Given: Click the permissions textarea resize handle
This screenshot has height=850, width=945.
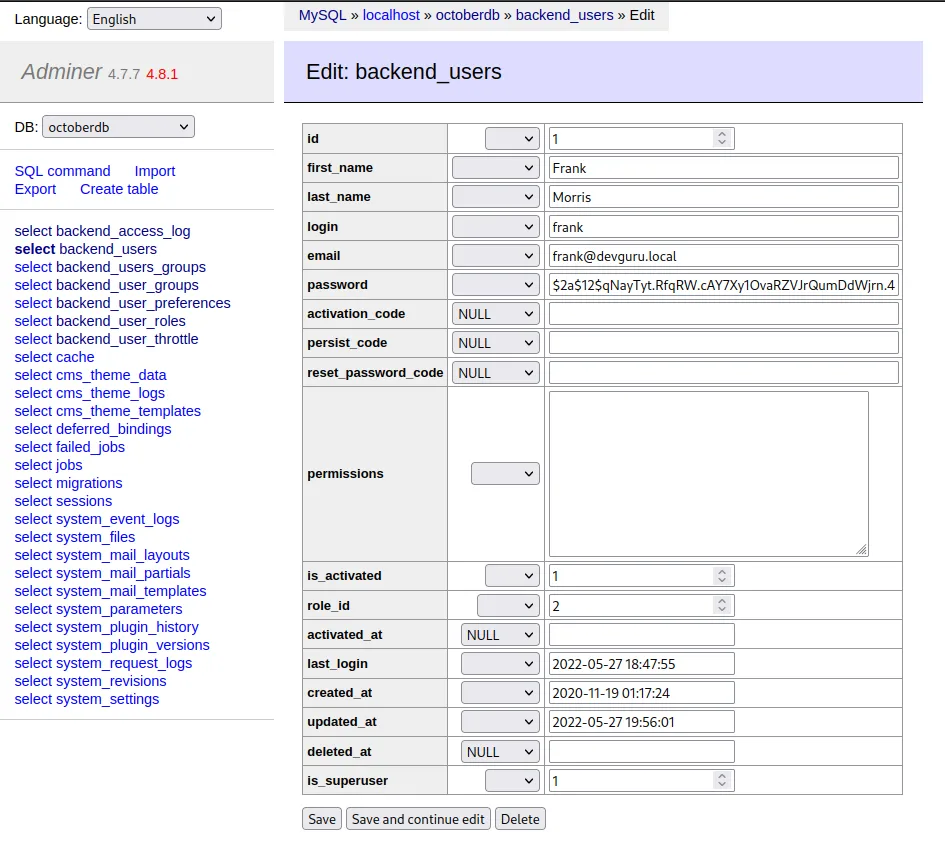Looking at the screenshot, I should [862, 549].
